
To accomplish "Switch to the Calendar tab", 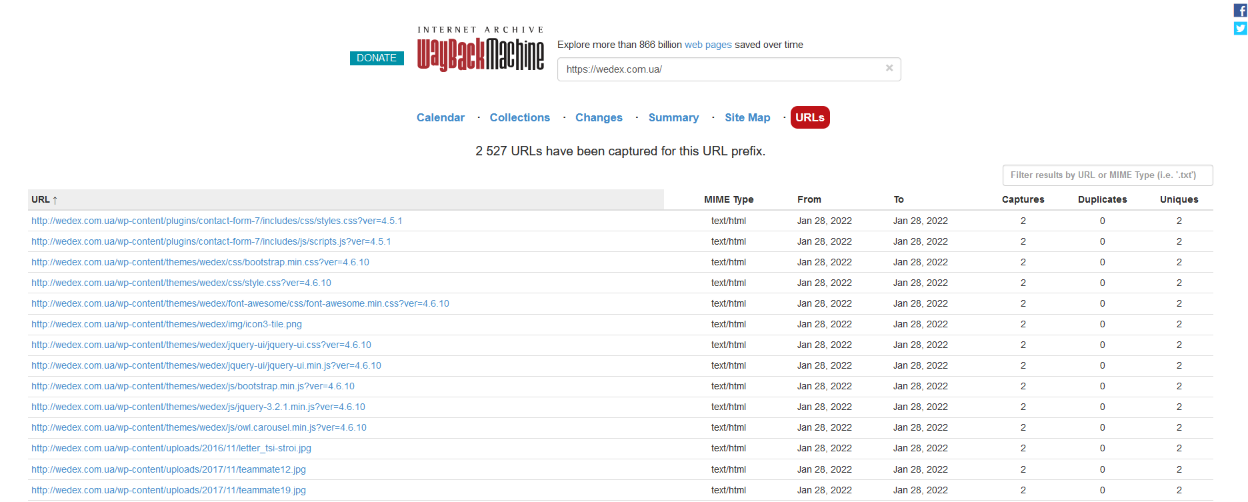I will [441, 118].
